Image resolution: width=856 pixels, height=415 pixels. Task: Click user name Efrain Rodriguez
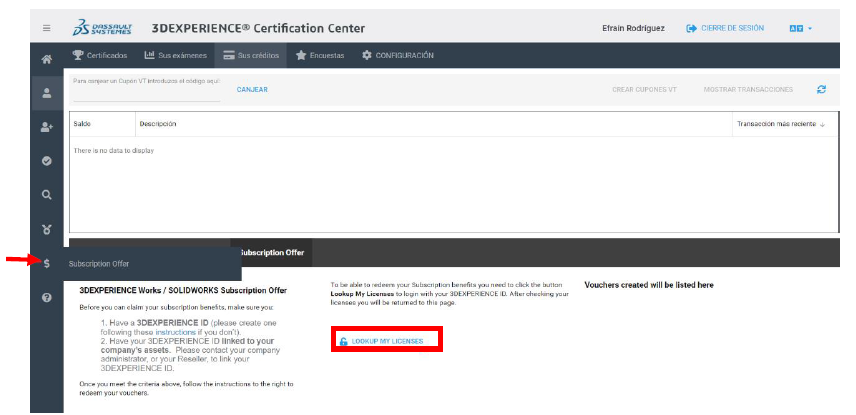tap(633, 28)
